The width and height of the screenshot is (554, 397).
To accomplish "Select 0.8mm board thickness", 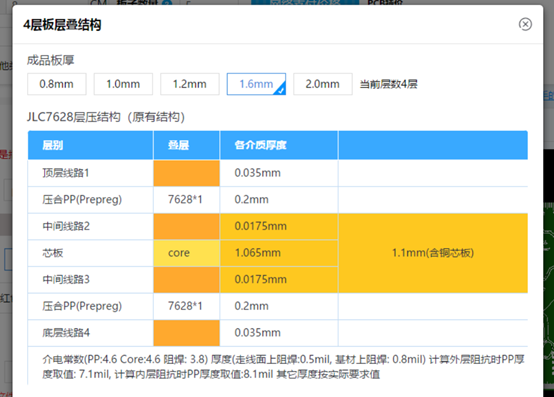I will [x=57, y=84].
